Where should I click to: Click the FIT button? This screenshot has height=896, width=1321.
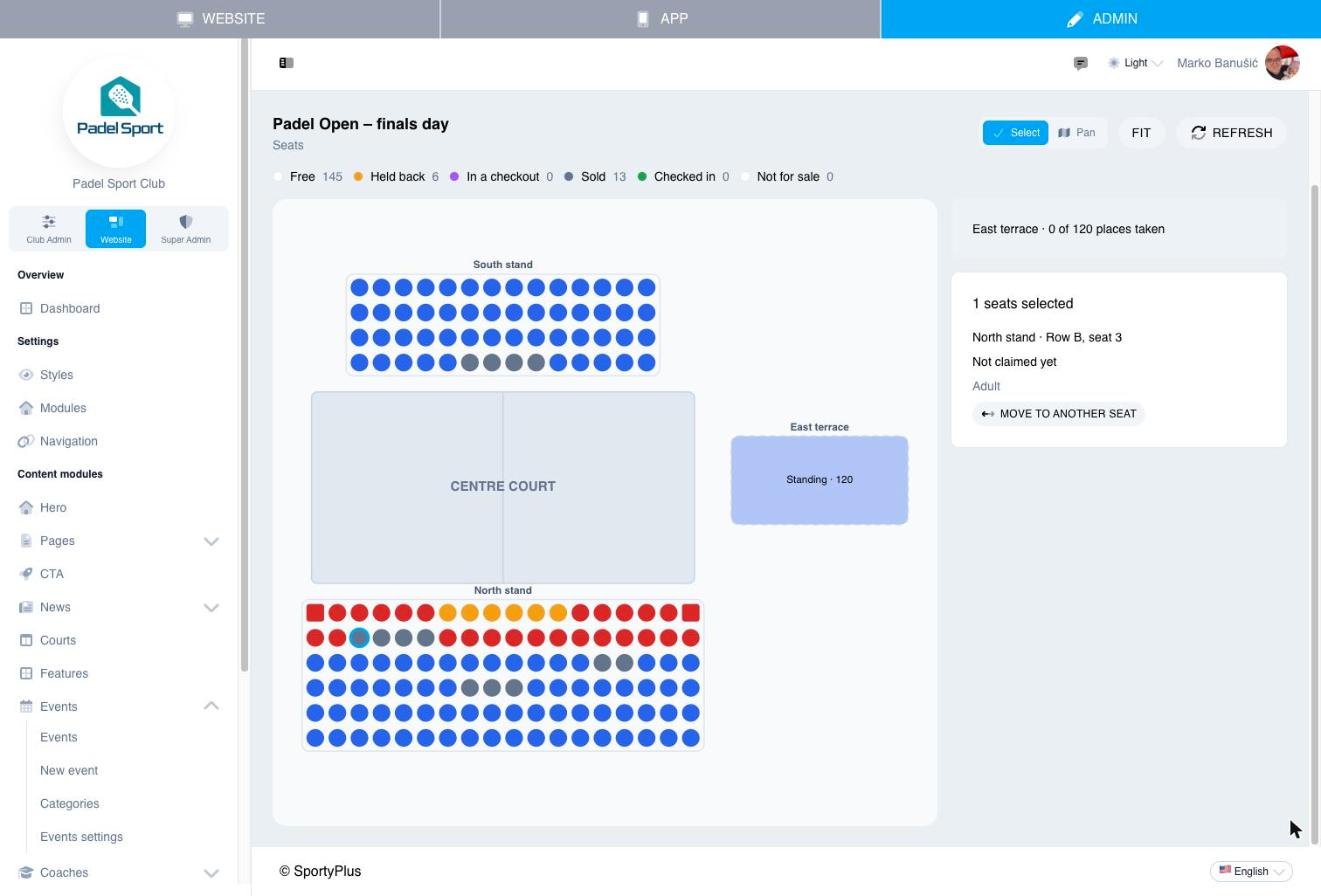pyautogui.click(x=1141, y=133)
